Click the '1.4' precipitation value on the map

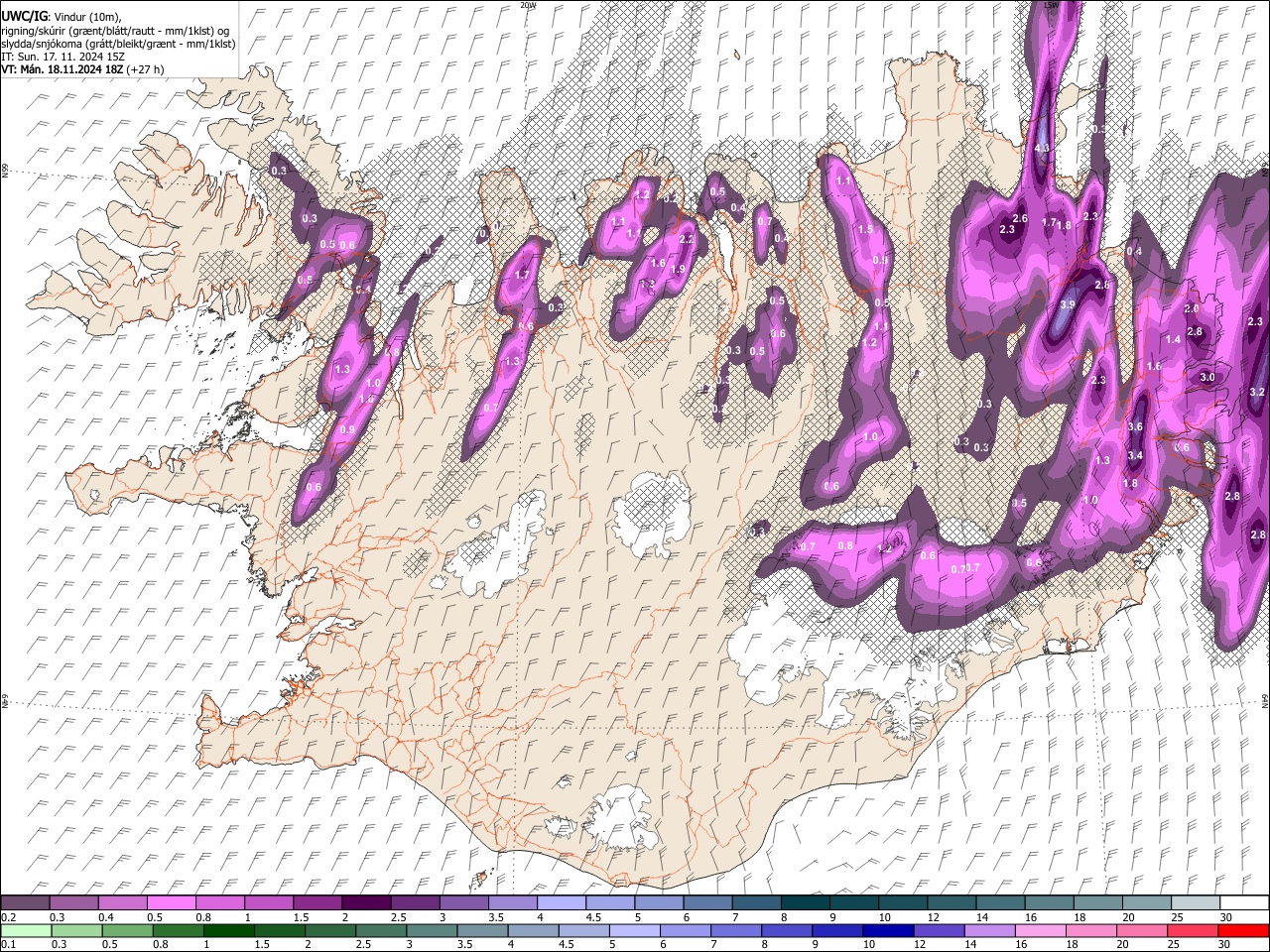click(x=1173, y=339)
